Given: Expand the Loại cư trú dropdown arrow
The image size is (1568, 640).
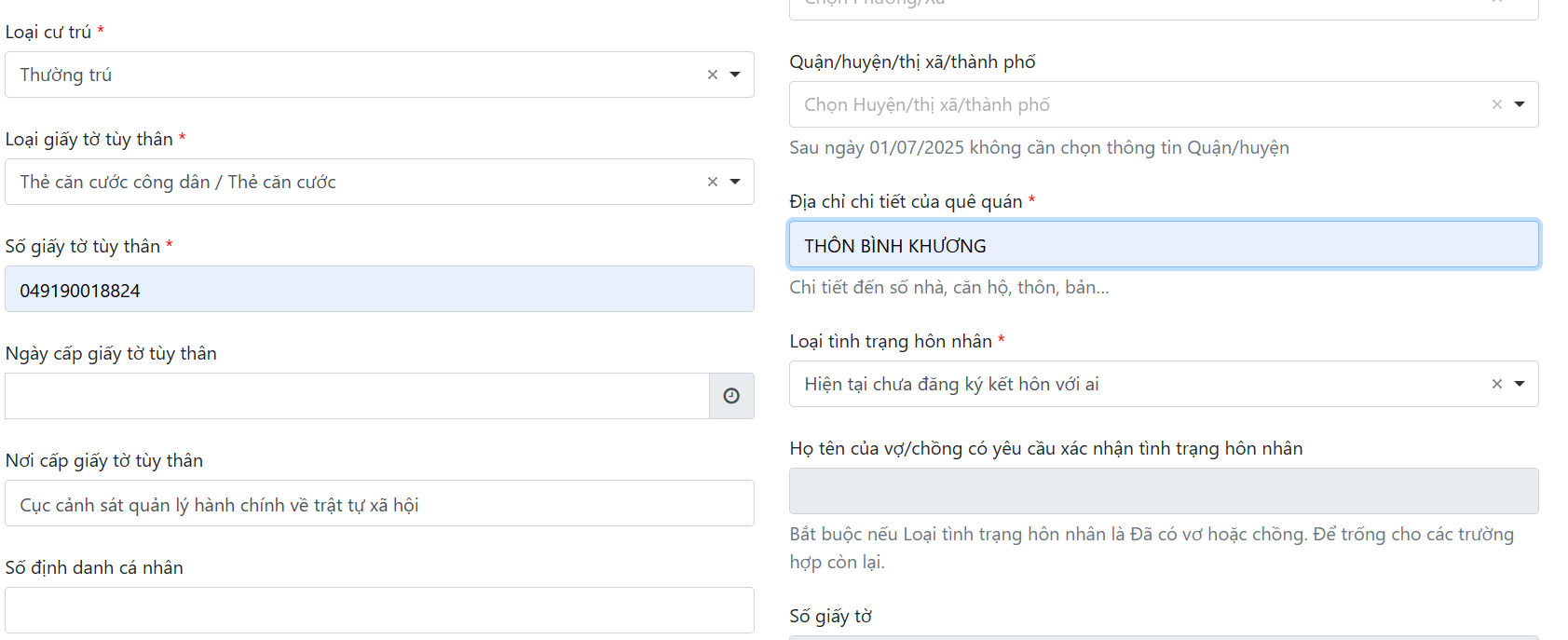Looking at the screenshot, I should click(x=735, y=75).
